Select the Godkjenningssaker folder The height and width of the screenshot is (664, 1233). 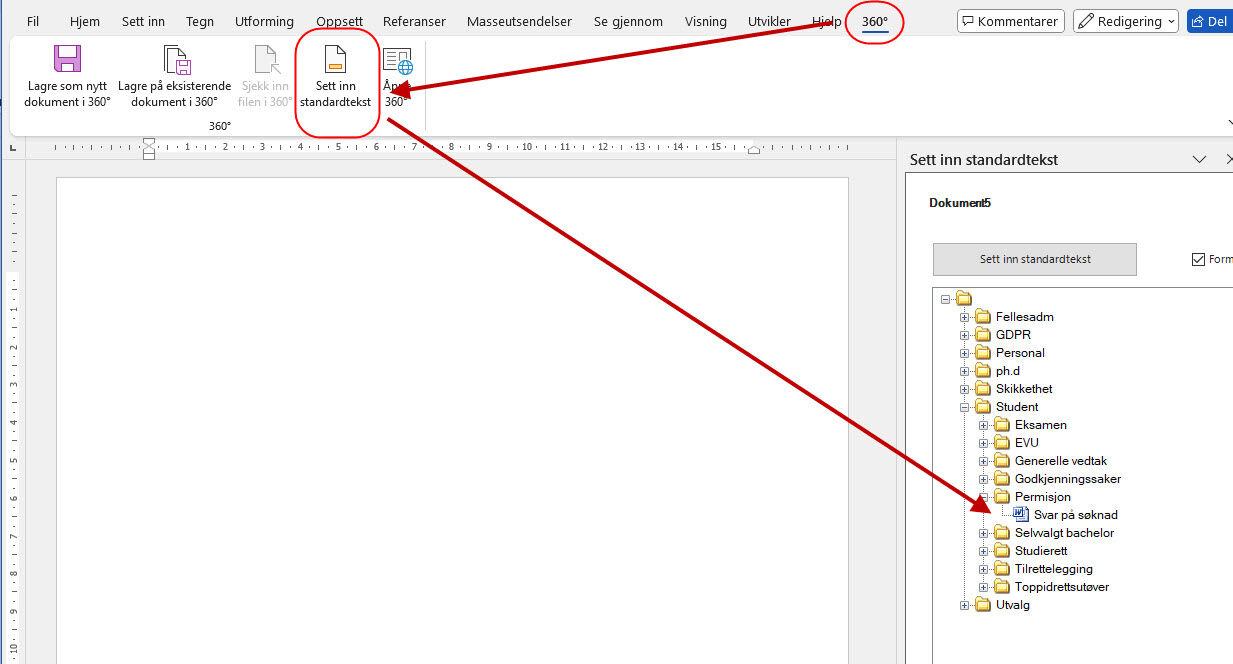click(x=1058, y=479)
